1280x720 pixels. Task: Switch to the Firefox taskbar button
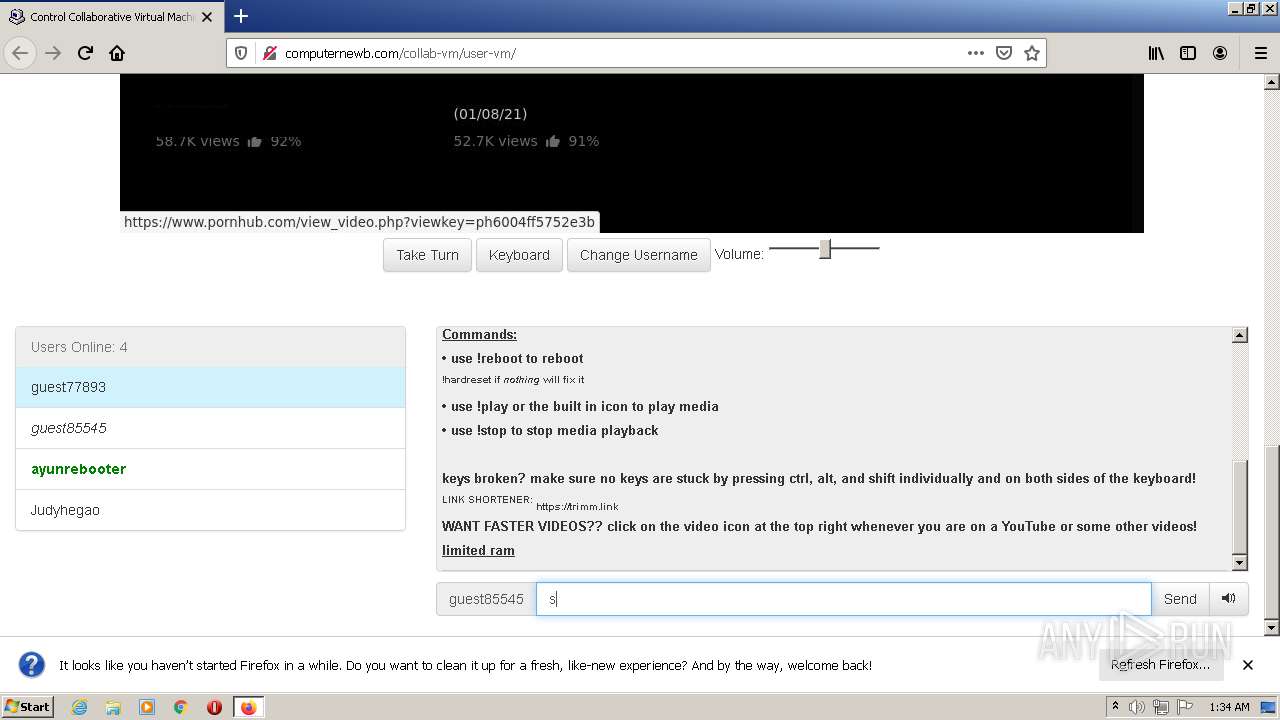coord(248,707)
